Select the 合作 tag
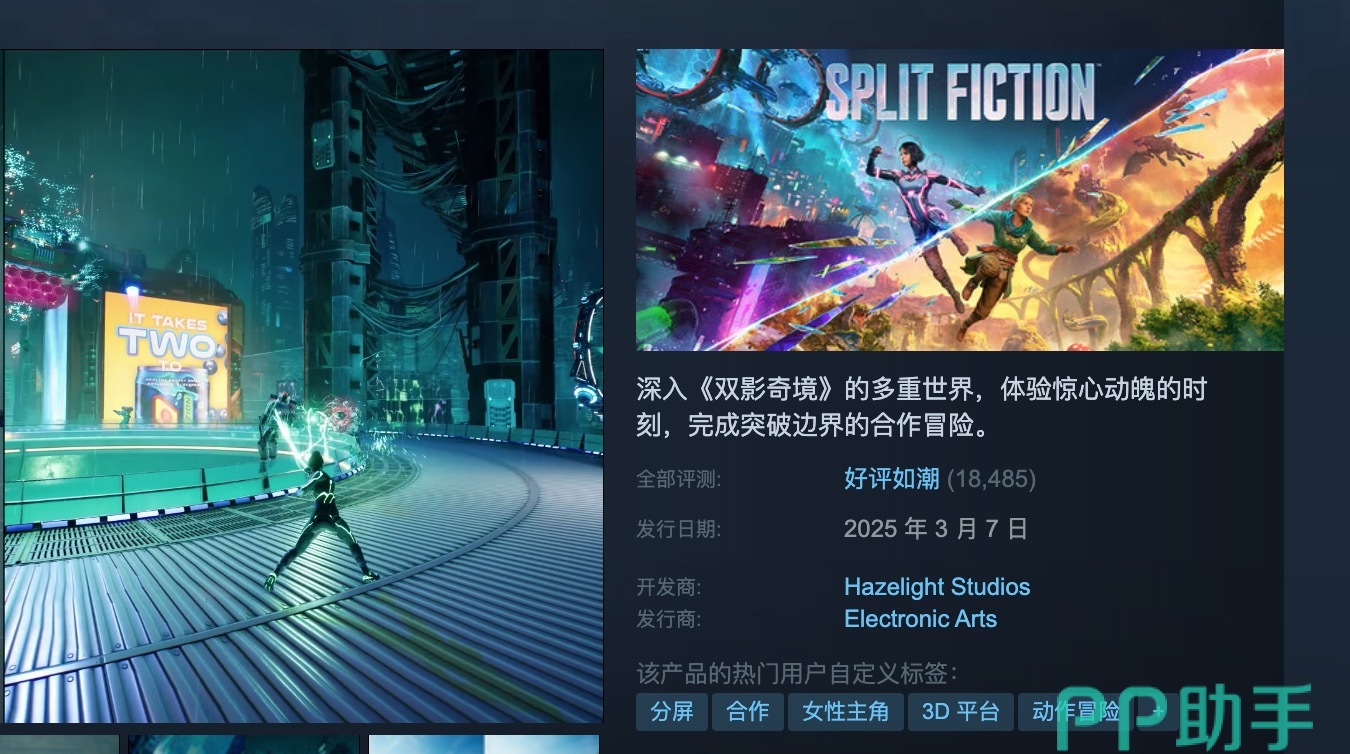This screenshot has width=1350, height=754. click(x=748, y=712)
